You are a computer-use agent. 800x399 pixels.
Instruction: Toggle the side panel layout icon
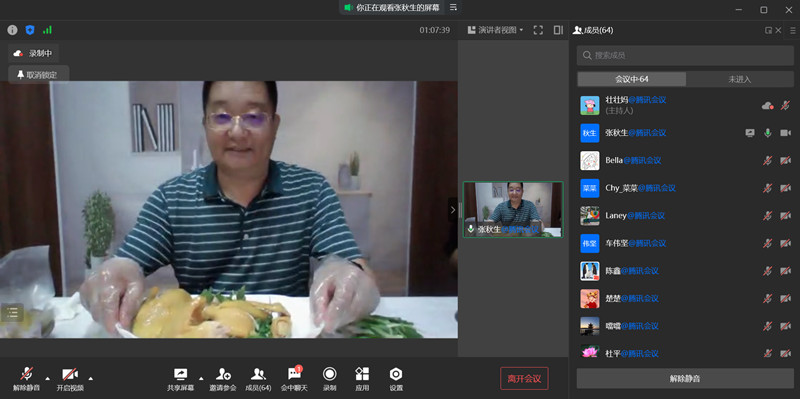tap(558, 30)
